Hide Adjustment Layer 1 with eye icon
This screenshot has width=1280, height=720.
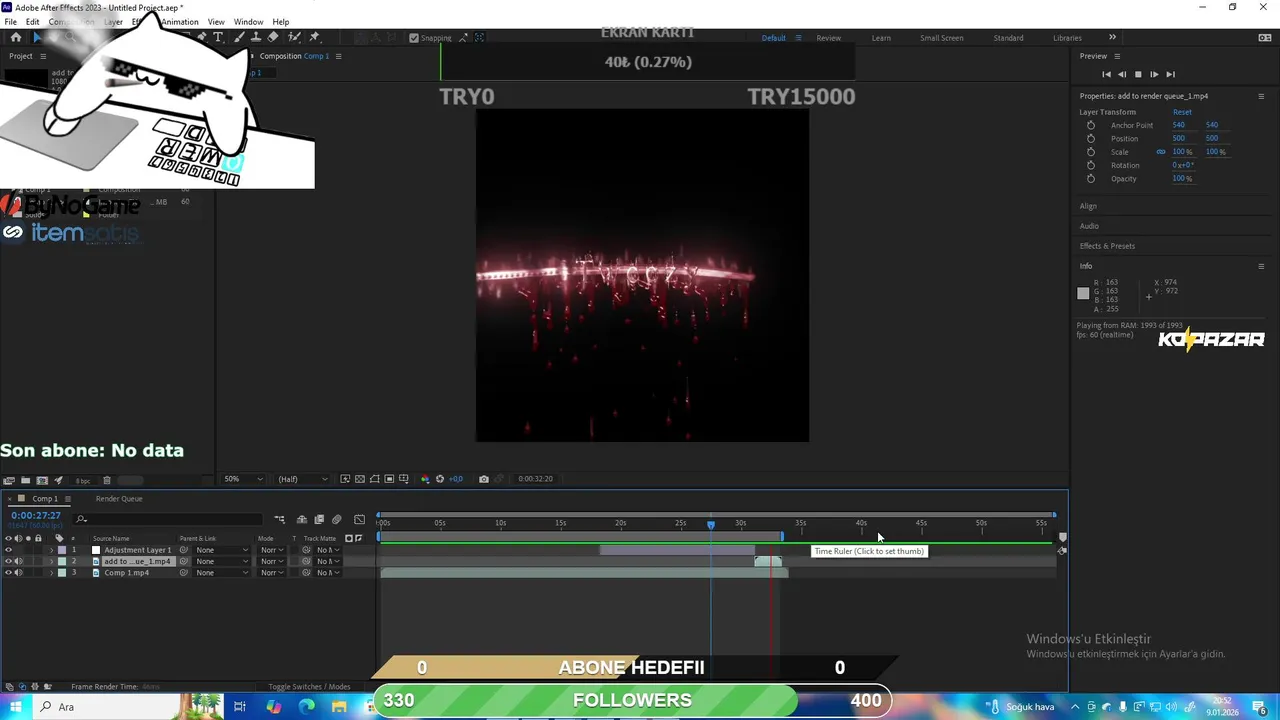(x=8, y=550)
